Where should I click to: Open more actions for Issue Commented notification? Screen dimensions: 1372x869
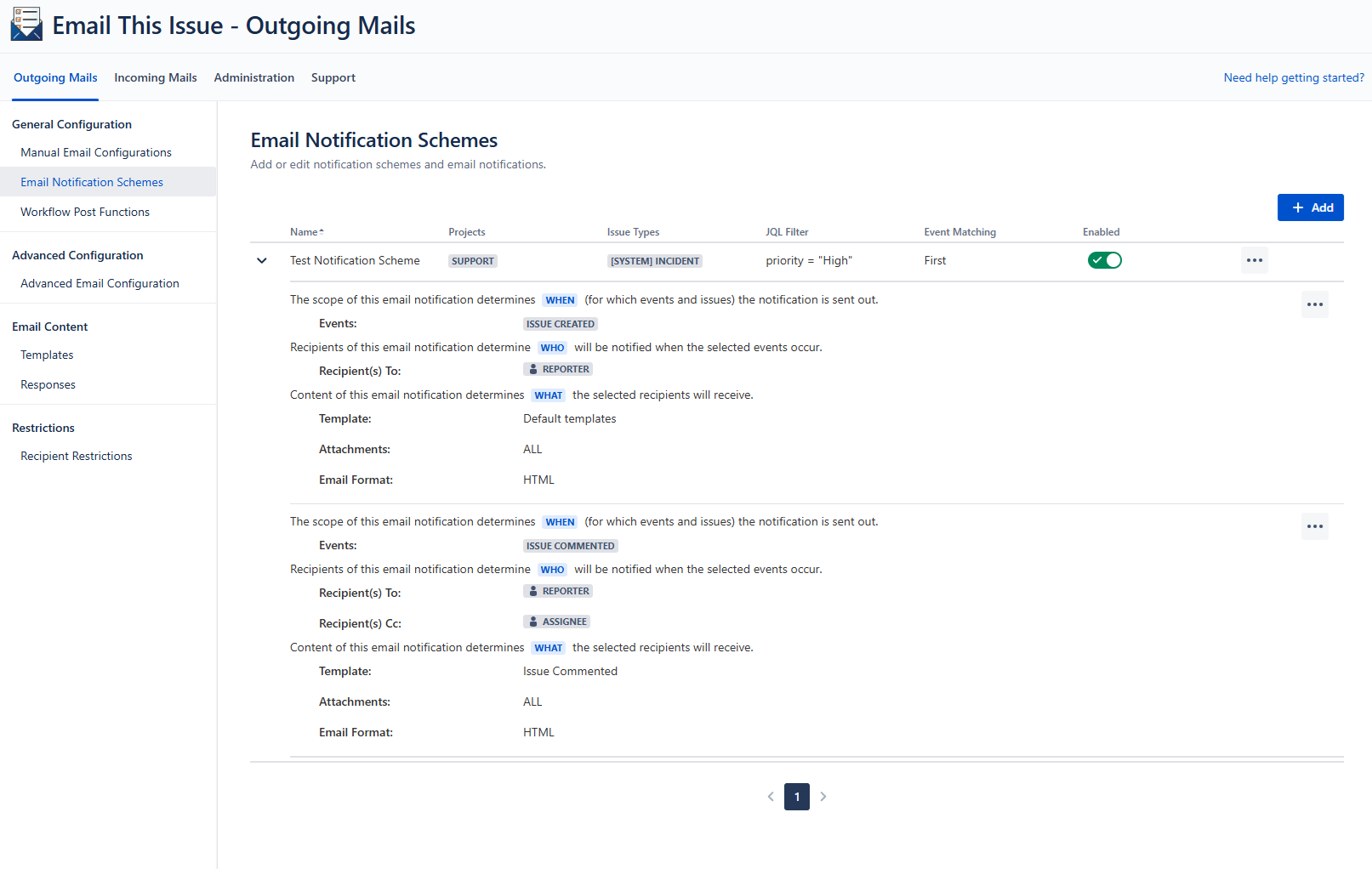pos(1314,526)
